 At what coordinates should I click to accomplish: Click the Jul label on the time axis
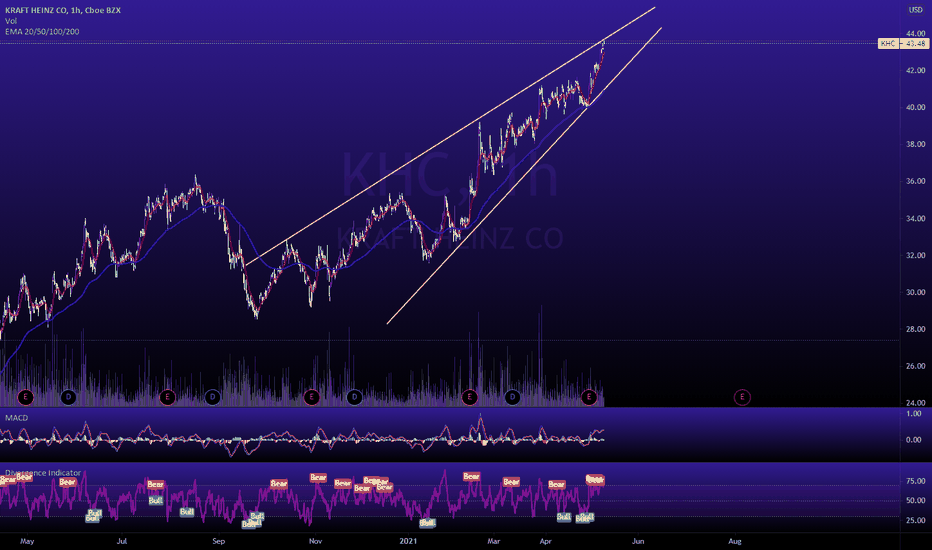click(122, 541)
